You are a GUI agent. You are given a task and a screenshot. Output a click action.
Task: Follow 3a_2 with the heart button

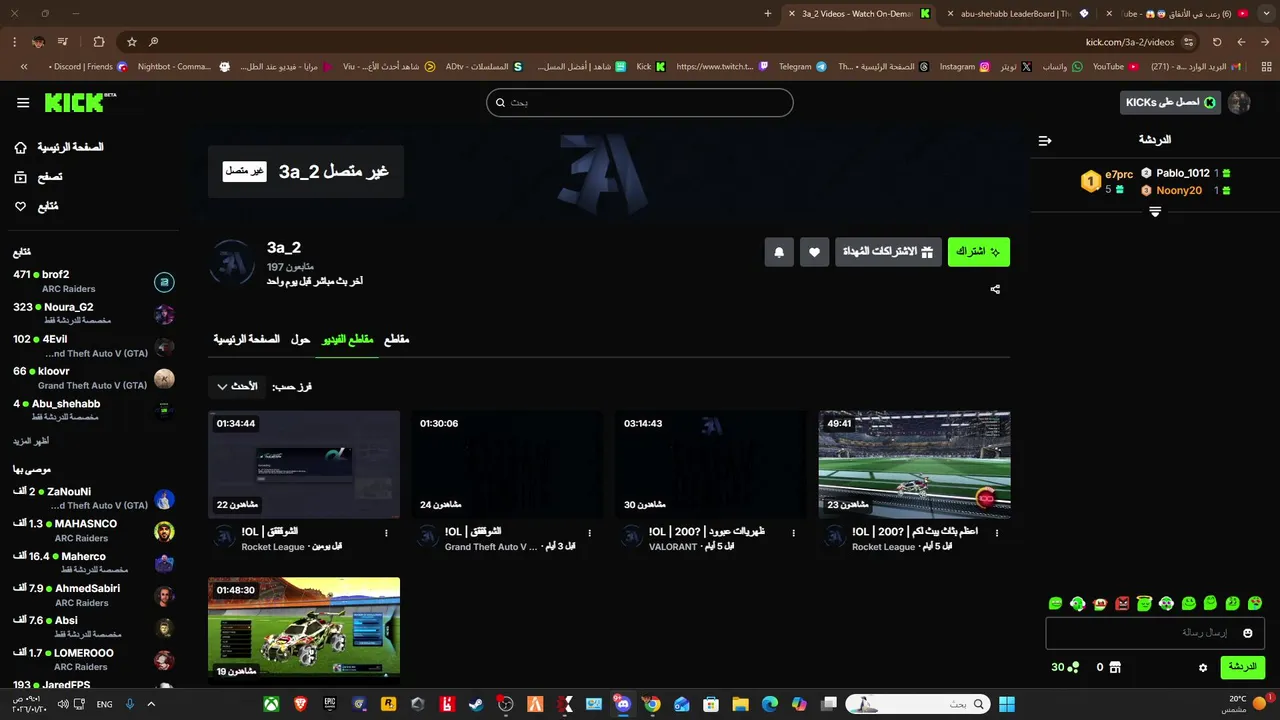coord(815,252)
